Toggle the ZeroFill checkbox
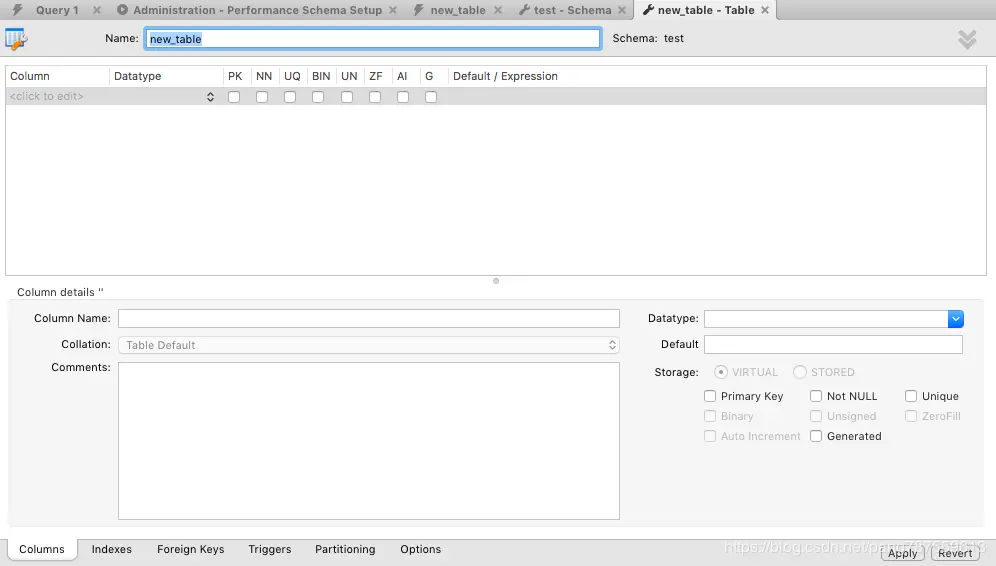 [x=911, y=416]
